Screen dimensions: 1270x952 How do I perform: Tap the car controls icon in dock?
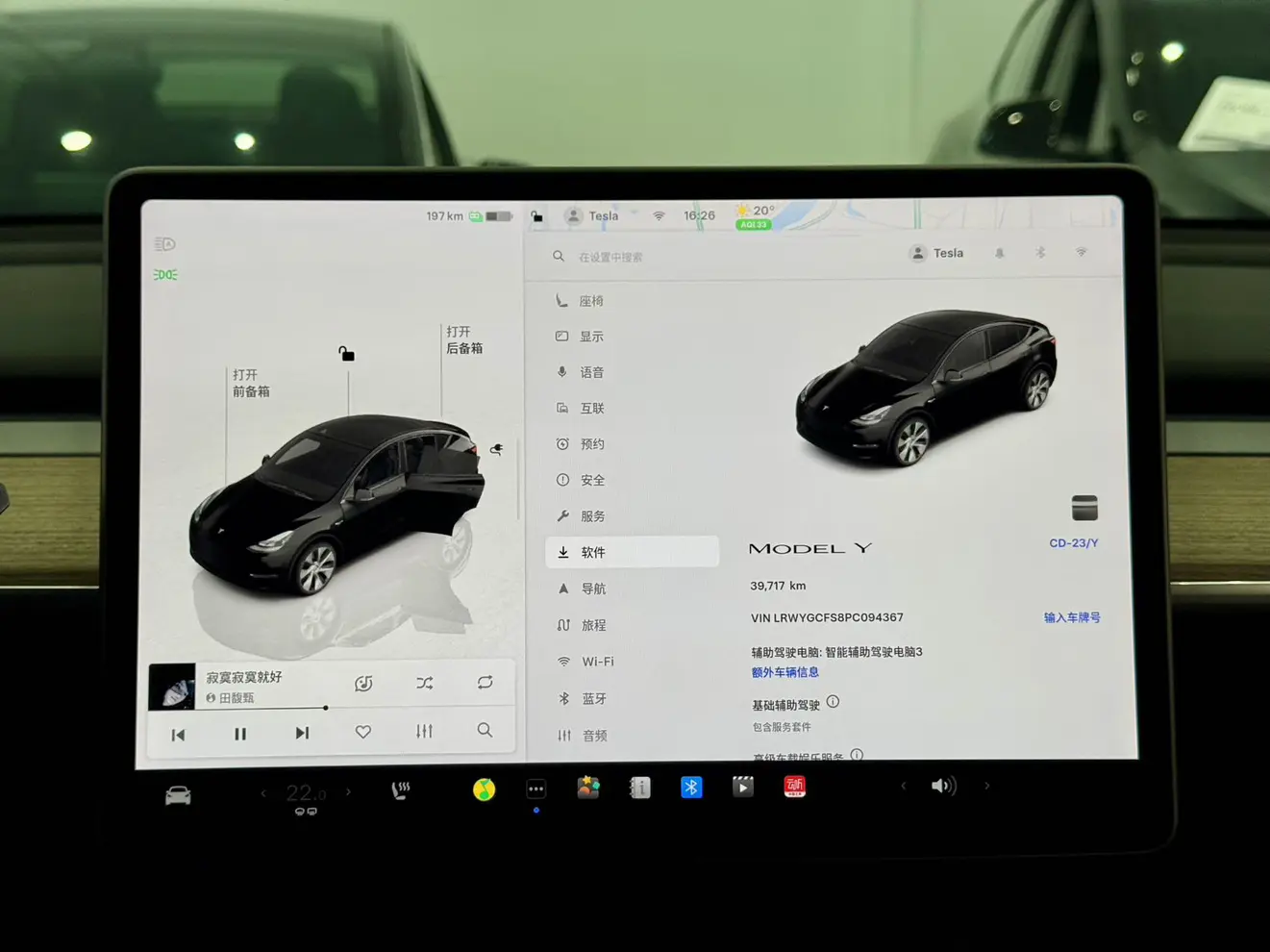click(178, 795)
